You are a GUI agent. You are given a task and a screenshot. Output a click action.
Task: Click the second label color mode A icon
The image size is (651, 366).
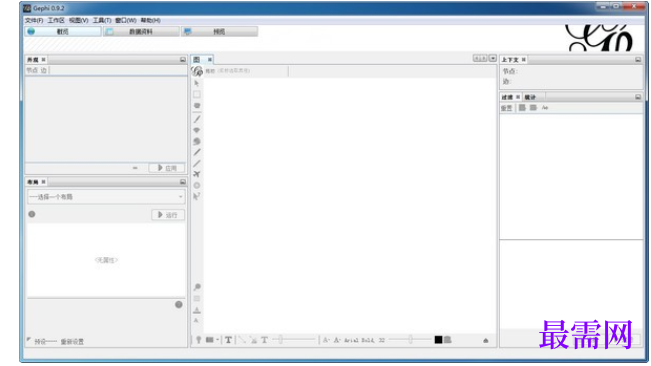337,340
